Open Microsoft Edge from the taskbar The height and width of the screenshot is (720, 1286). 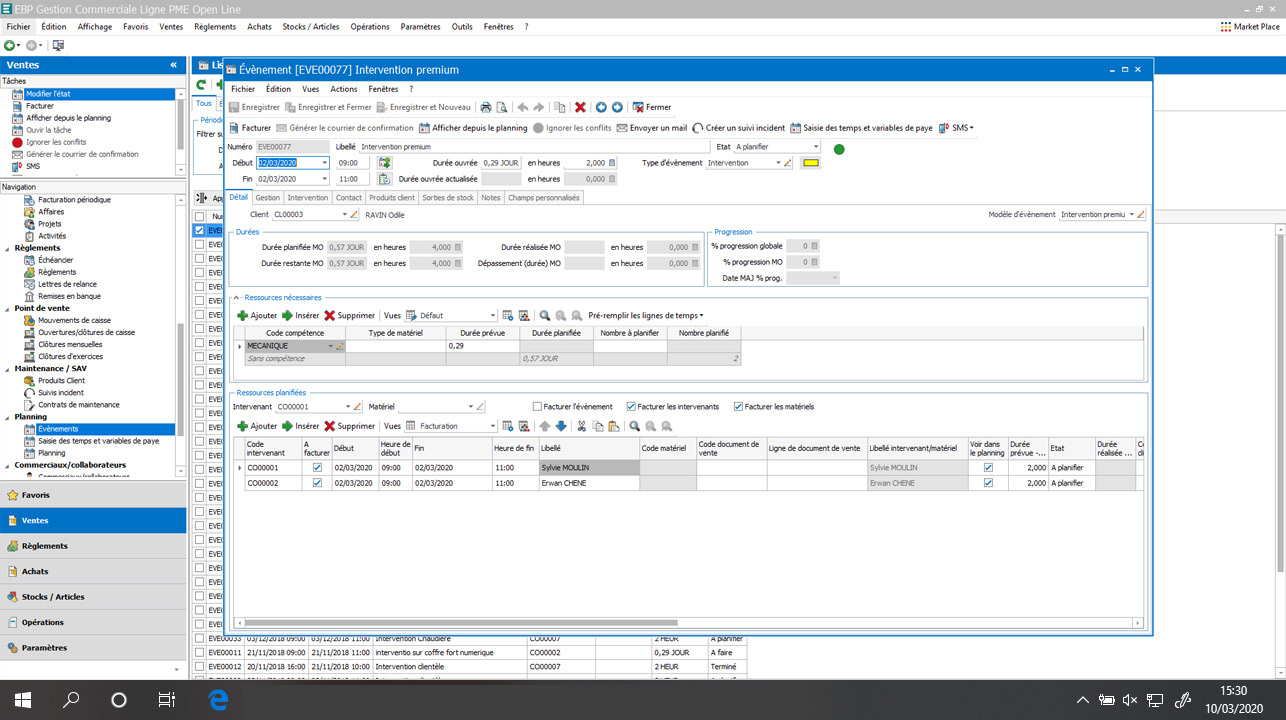tap(219, 699)
